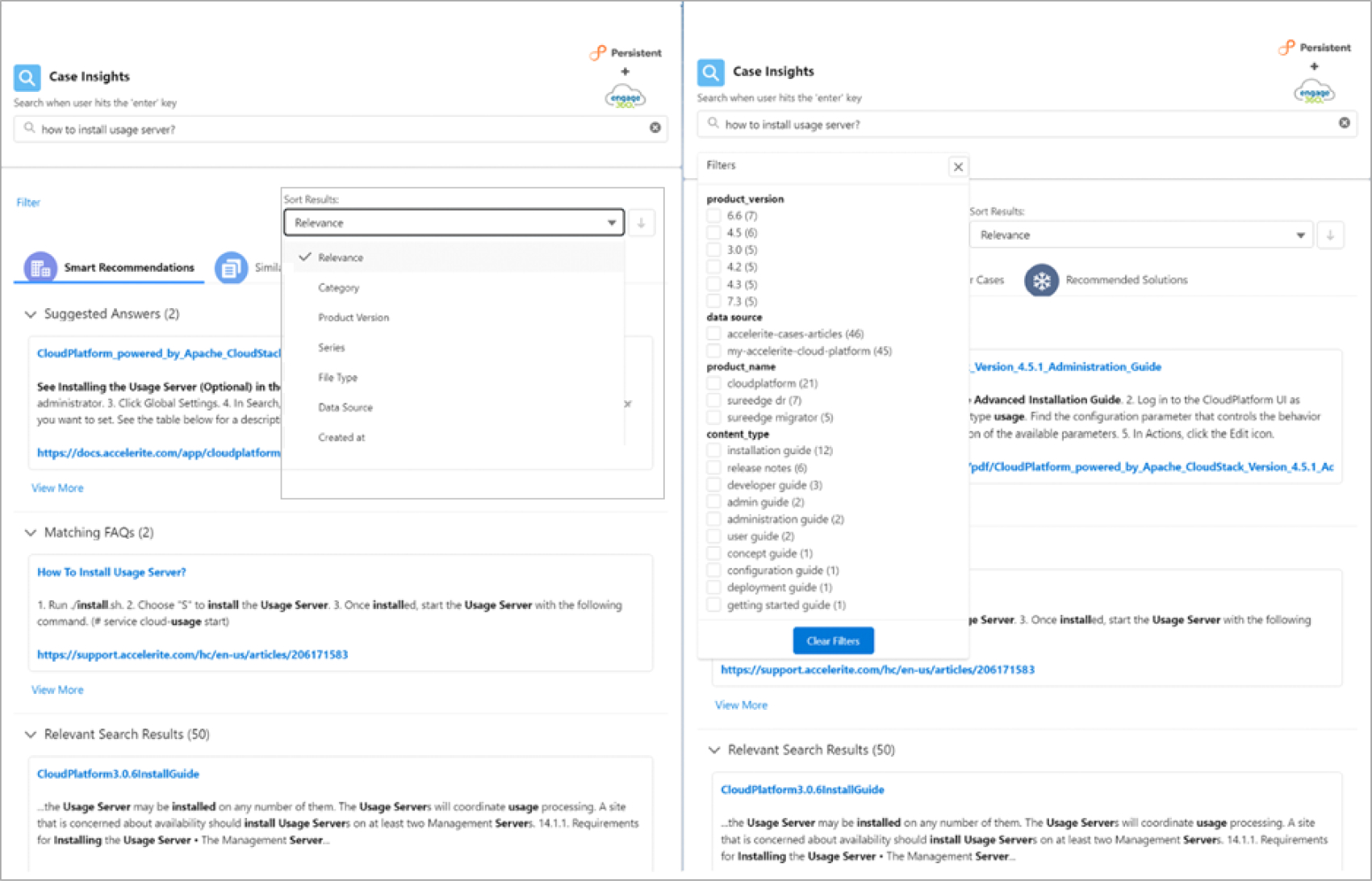Check the product_version 6.6 filter

click(x=713, y=215)
